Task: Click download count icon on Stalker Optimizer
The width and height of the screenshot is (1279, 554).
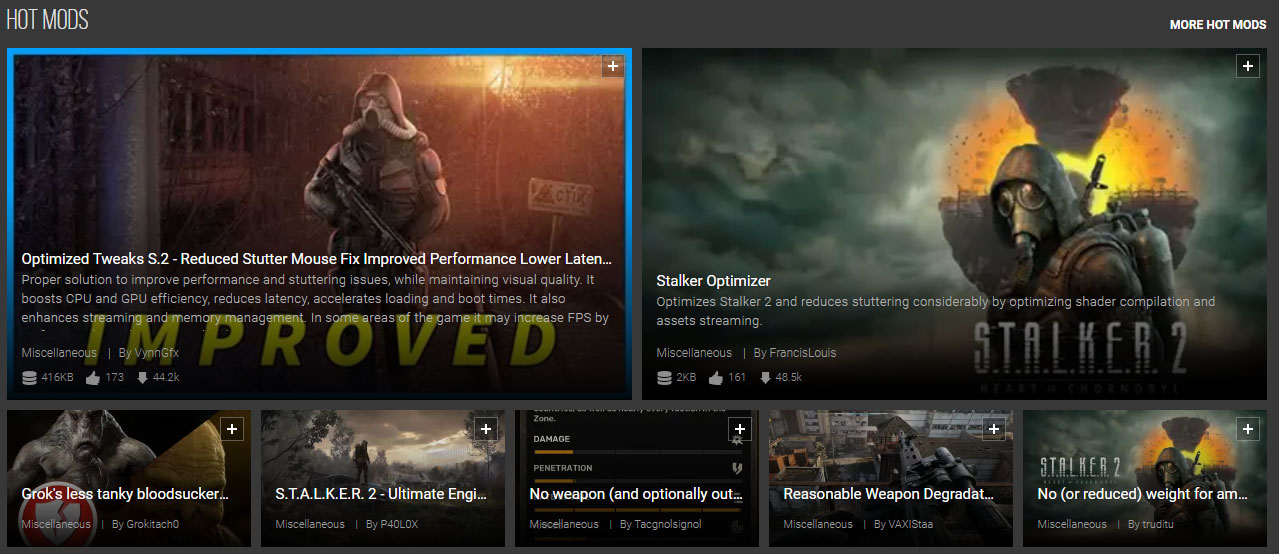Action: pyautogui.click(x=765, y=378)
